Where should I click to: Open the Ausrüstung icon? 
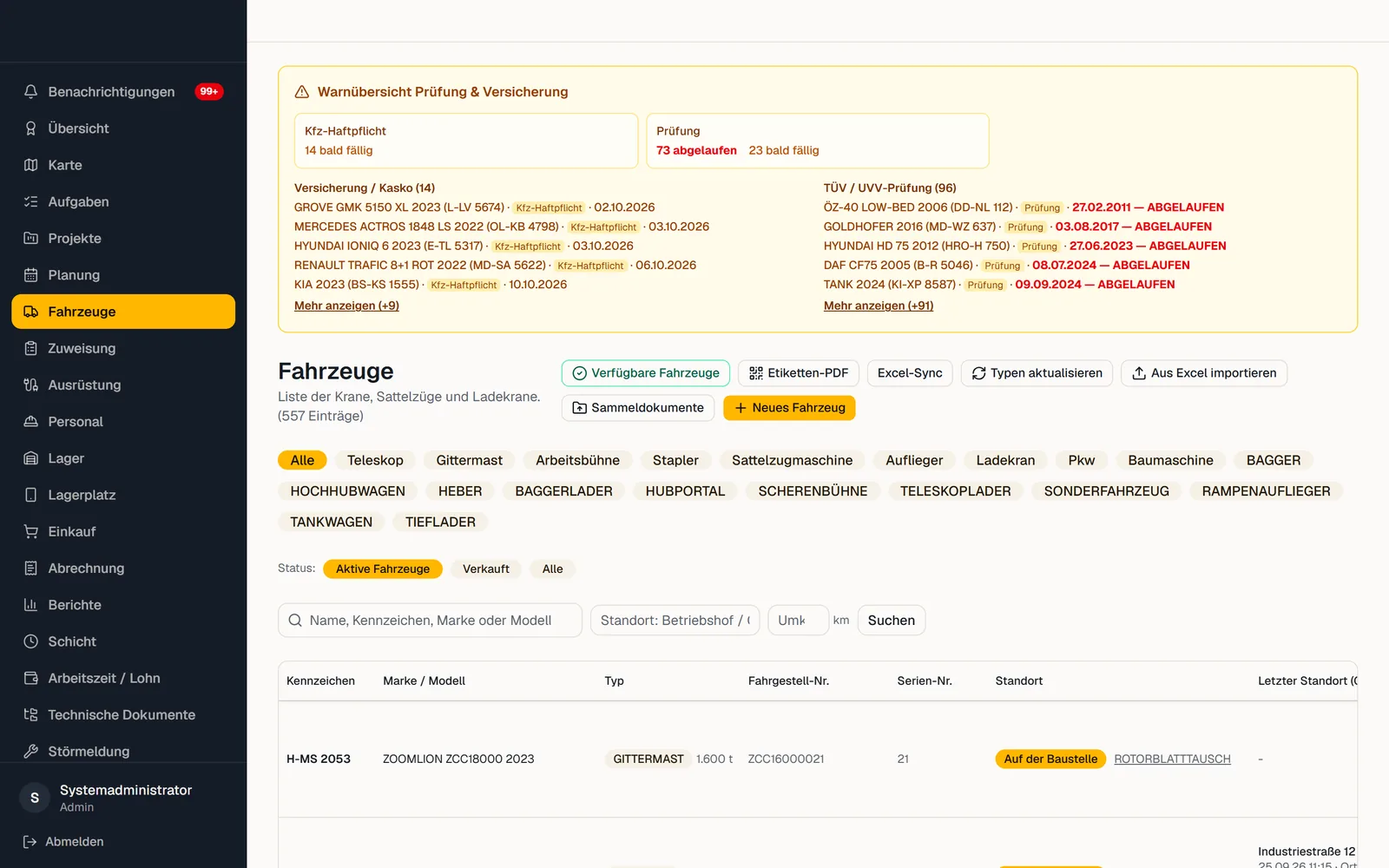click(x=31, y=385)
